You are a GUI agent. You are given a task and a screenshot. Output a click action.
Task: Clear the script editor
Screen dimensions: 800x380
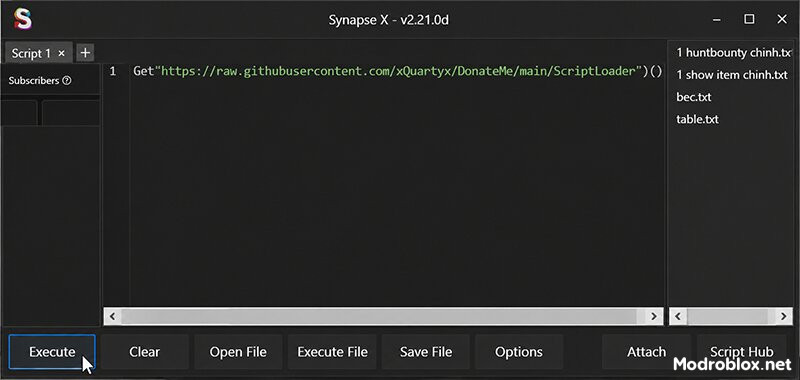pos(144,352)
